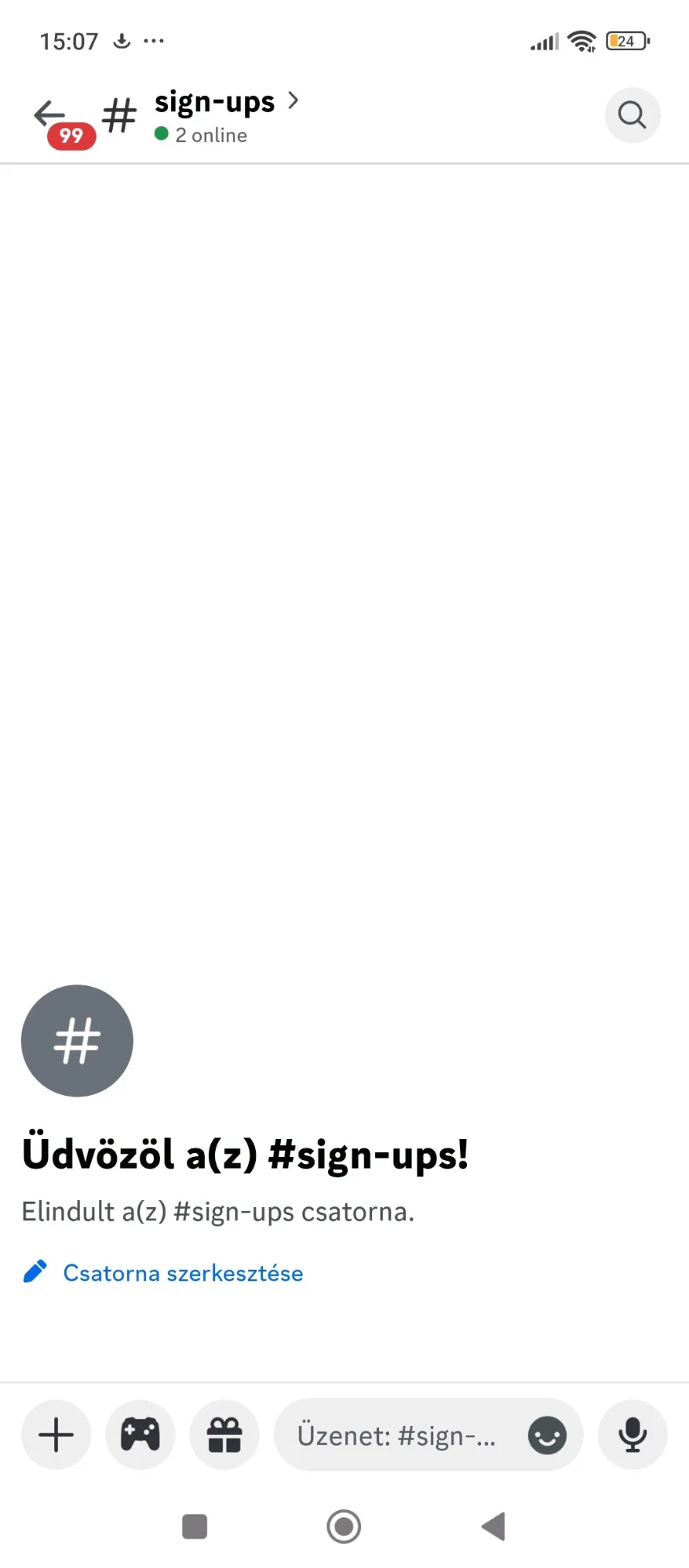
Task: Tap the gift icon button
Action: 224,1435
